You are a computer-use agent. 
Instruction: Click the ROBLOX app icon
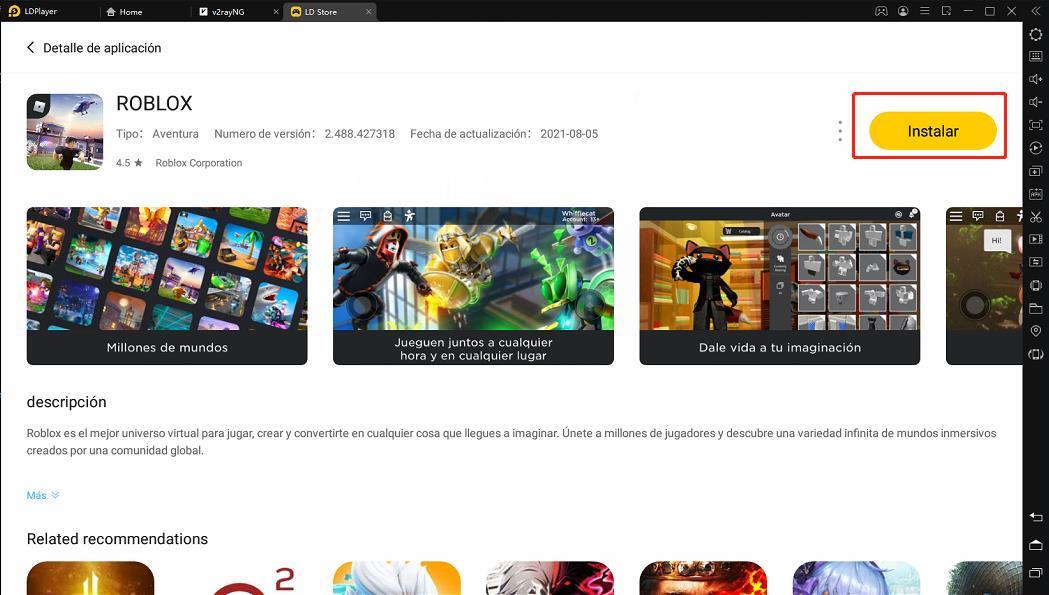(x=65, y=132)
